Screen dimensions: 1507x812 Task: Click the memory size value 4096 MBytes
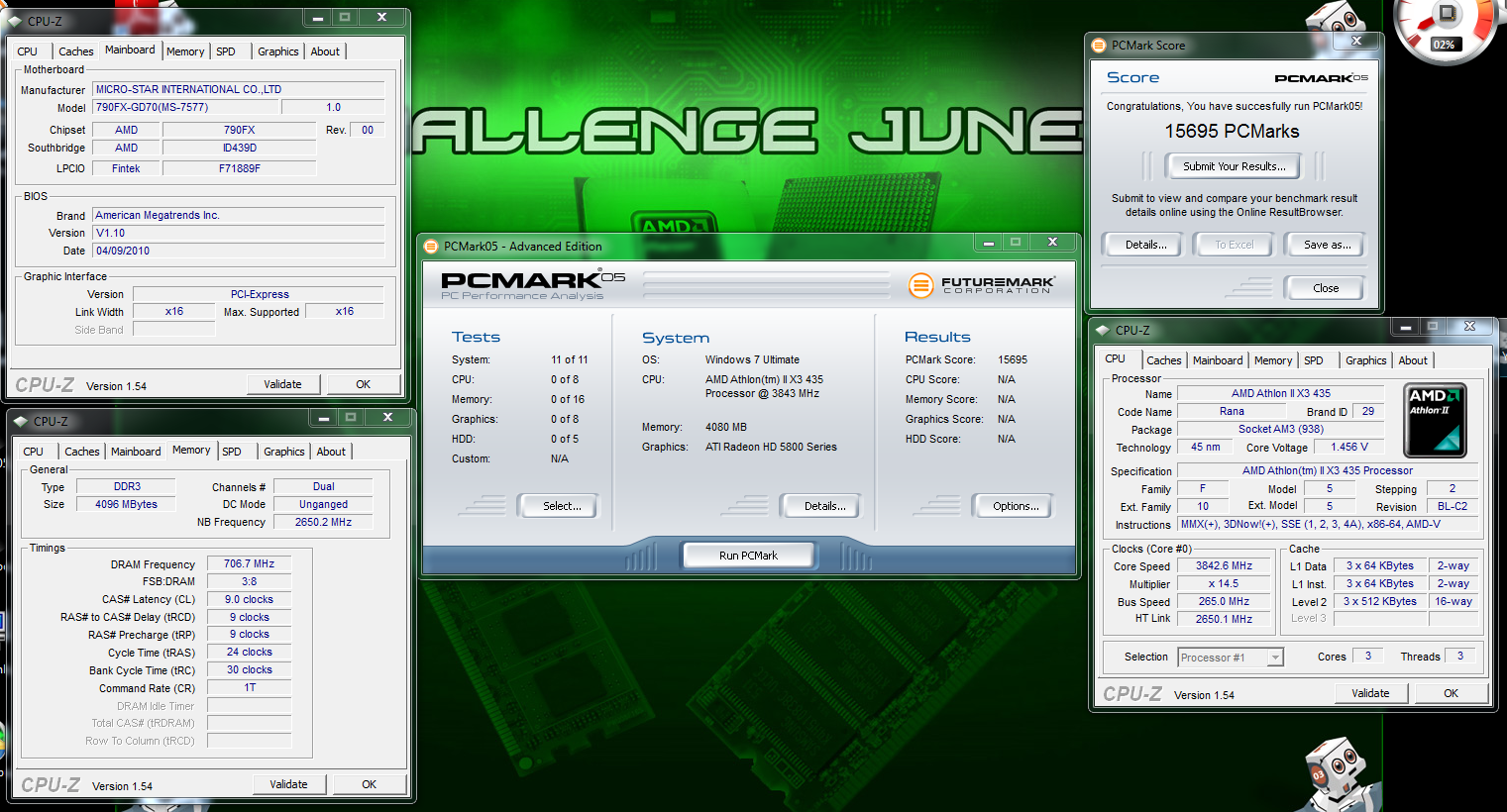click(x=126, y=504)
